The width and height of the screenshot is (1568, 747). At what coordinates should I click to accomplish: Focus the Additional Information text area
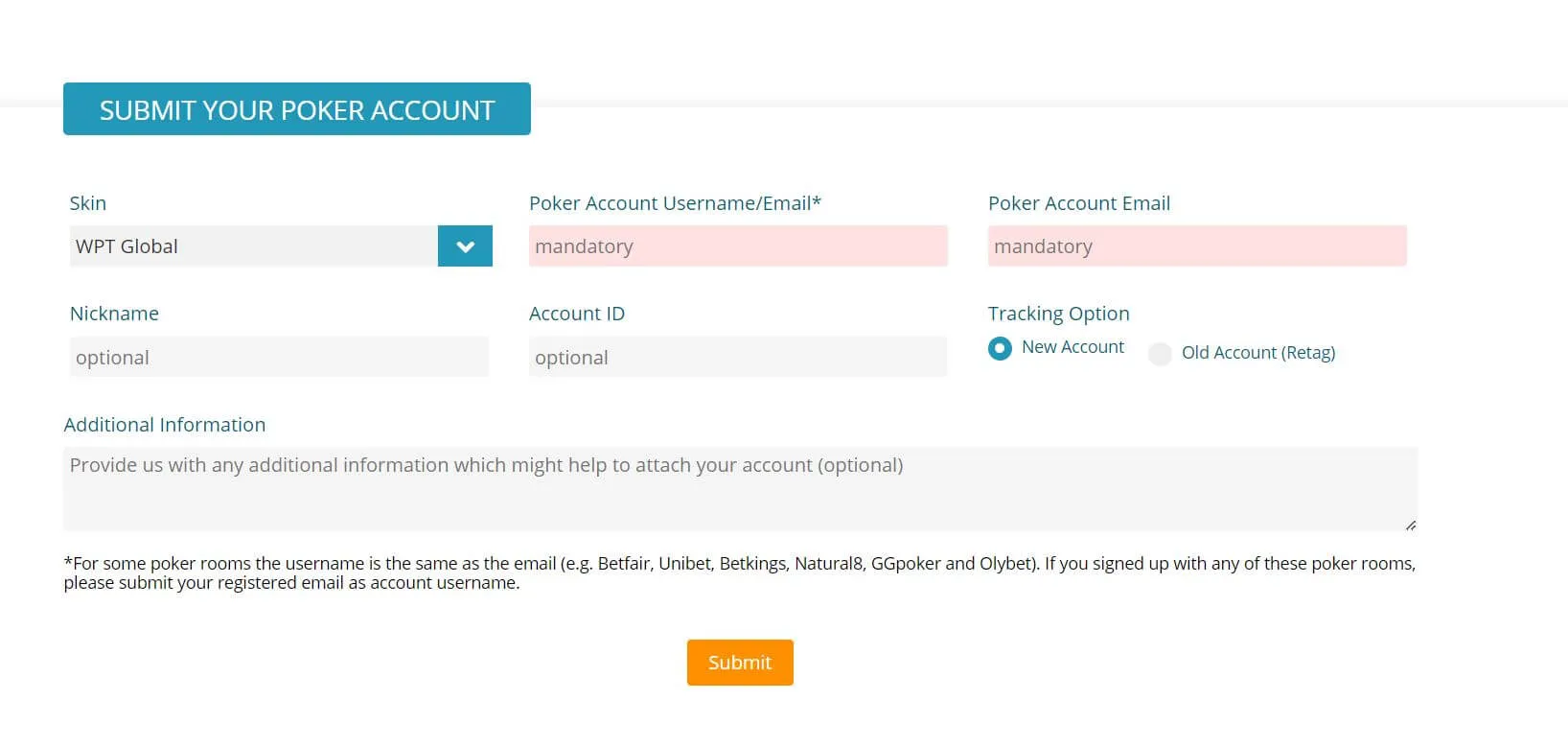[x=740, y=488]
